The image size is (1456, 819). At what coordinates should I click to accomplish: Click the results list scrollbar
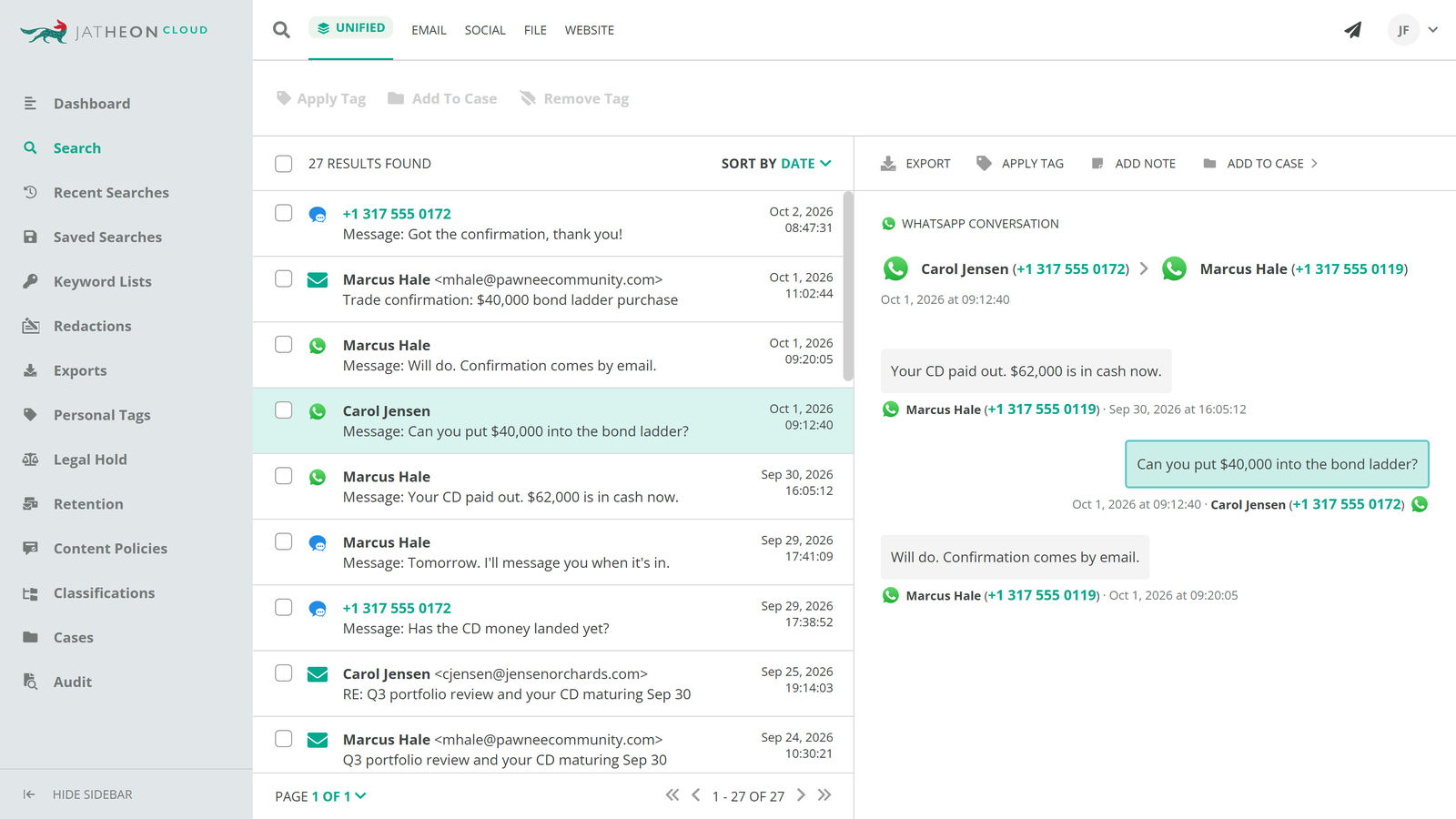[x=848, y=286]
